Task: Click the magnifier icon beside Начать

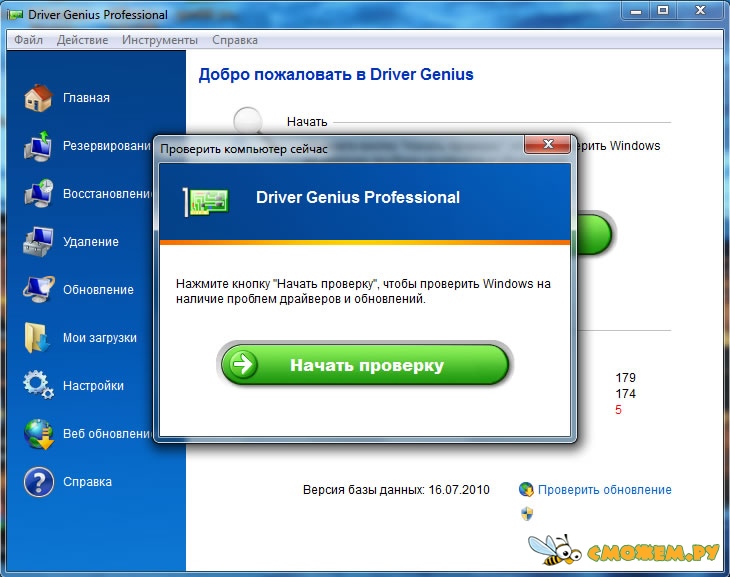Action: [249, 120]
